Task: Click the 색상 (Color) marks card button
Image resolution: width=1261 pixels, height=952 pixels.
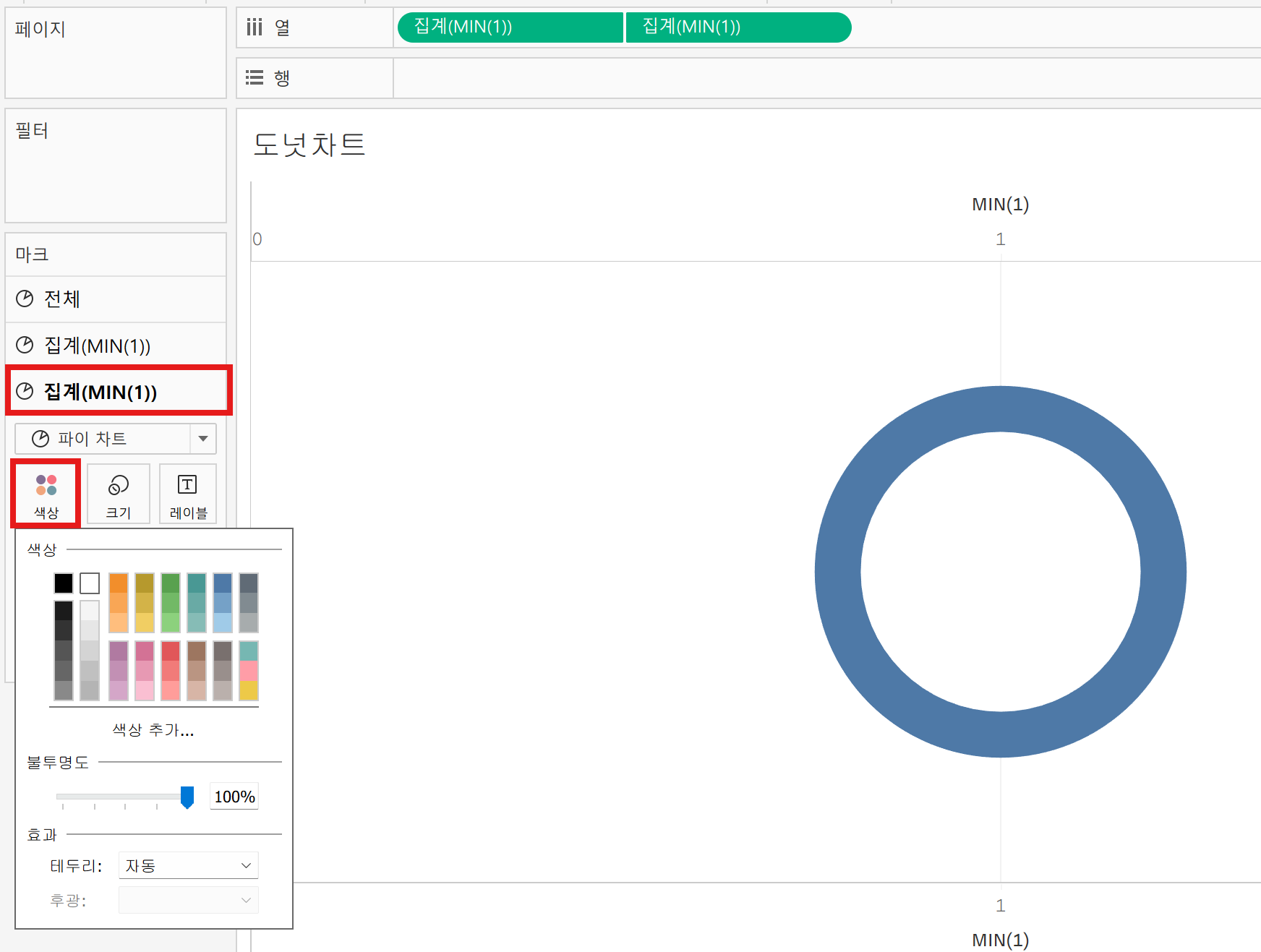Action: 46,494
